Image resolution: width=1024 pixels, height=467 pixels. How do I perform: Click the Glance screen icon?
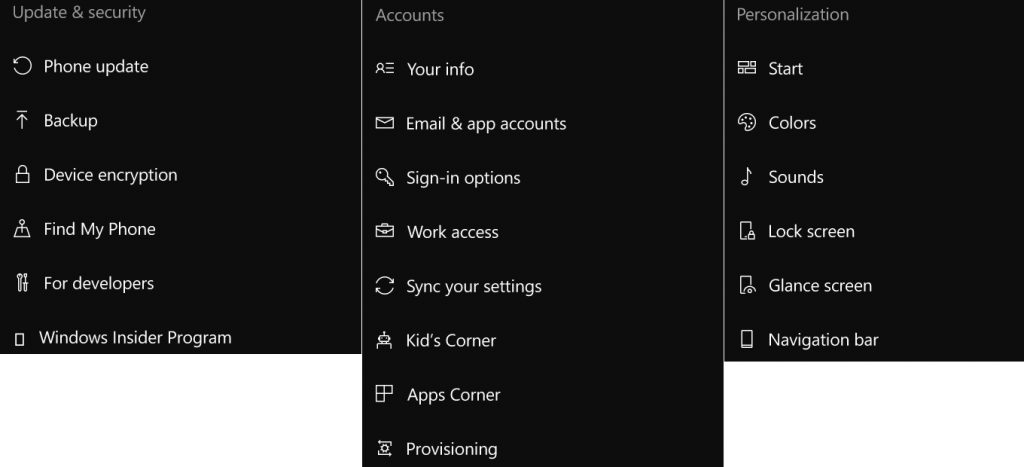pyautogui.click(x=747, y=285)
